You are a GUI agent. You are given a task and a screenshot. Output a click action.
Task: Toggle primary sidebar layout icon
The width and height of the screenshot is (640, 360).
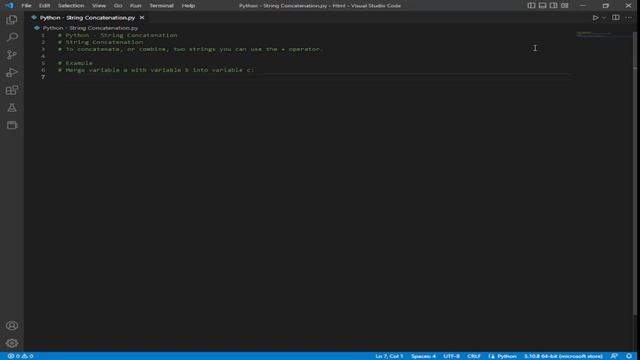pyautogui.click(x=531, y=6)
